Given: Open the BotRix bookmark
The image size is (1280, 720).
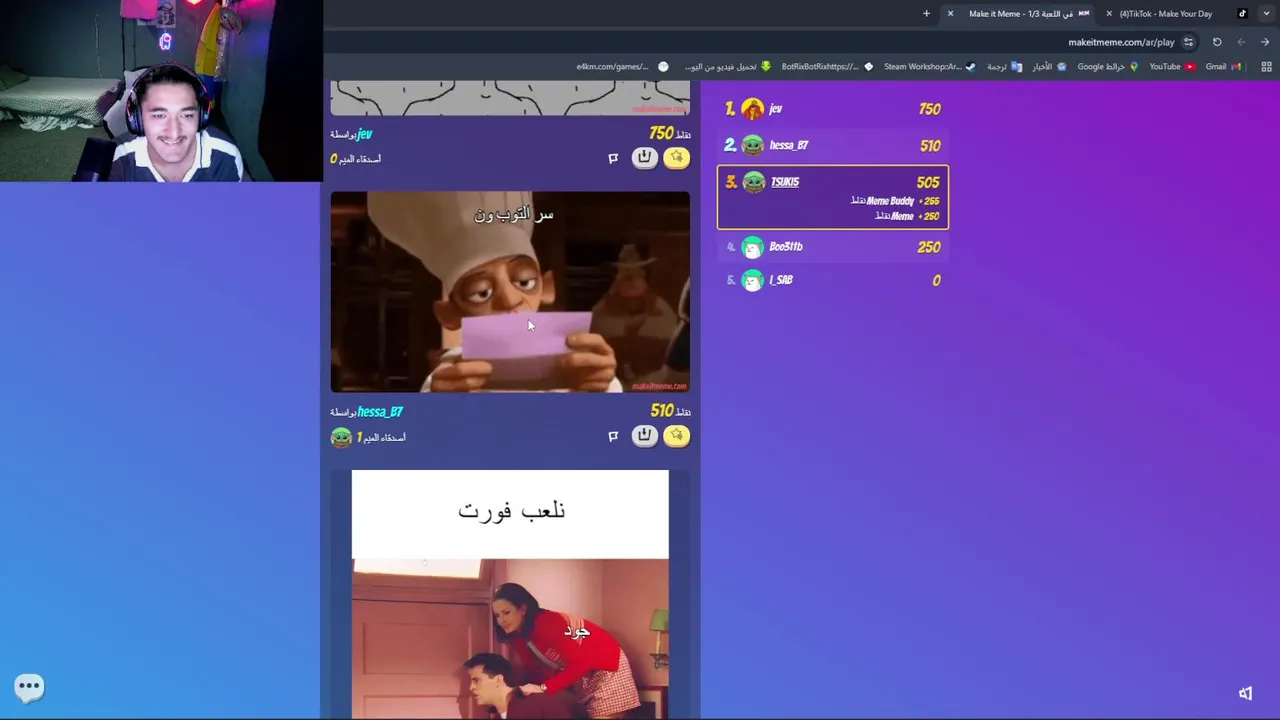Looking at the screenshot, I should coord(827,67).
